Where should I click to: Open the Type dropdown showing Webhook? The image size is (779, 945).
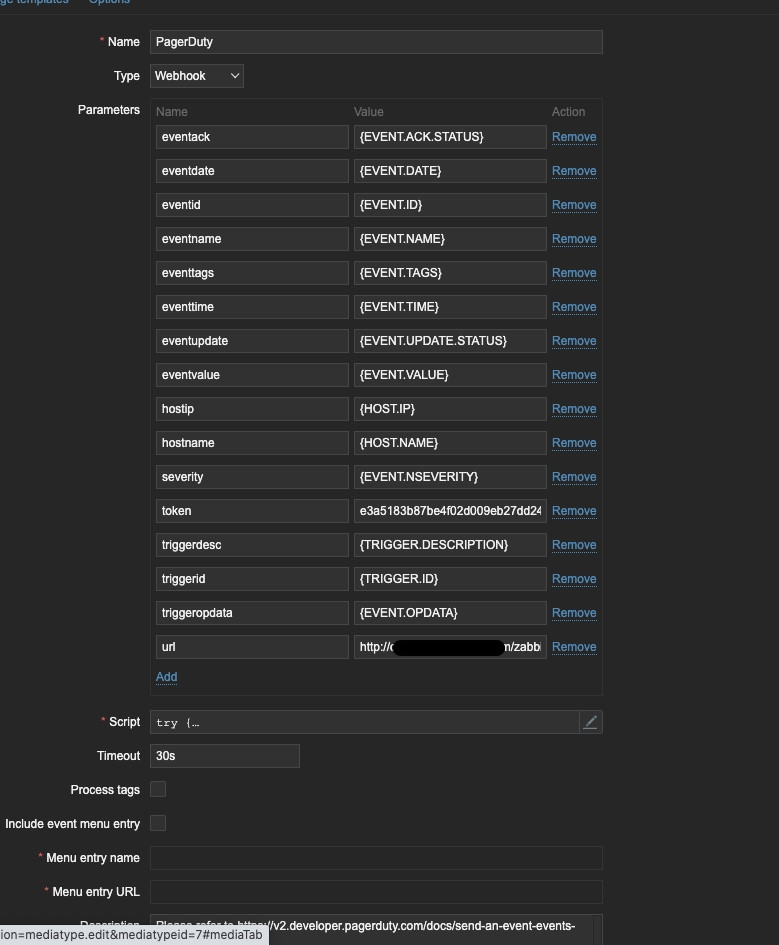pyautogui.click(x=197, y=76)
